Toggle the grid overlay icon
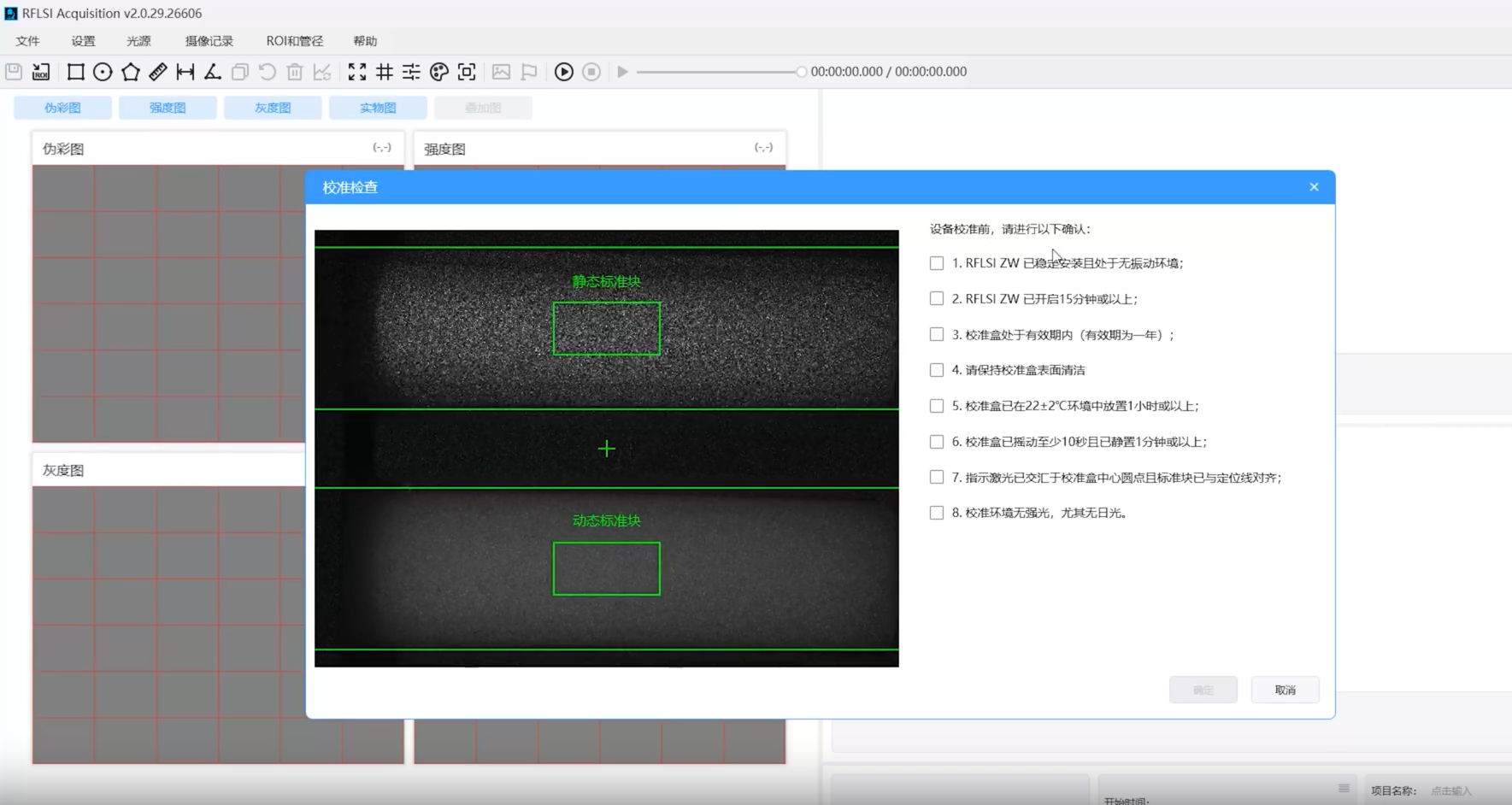This screenshot has height=805, width=1512. tap(385, 72)
